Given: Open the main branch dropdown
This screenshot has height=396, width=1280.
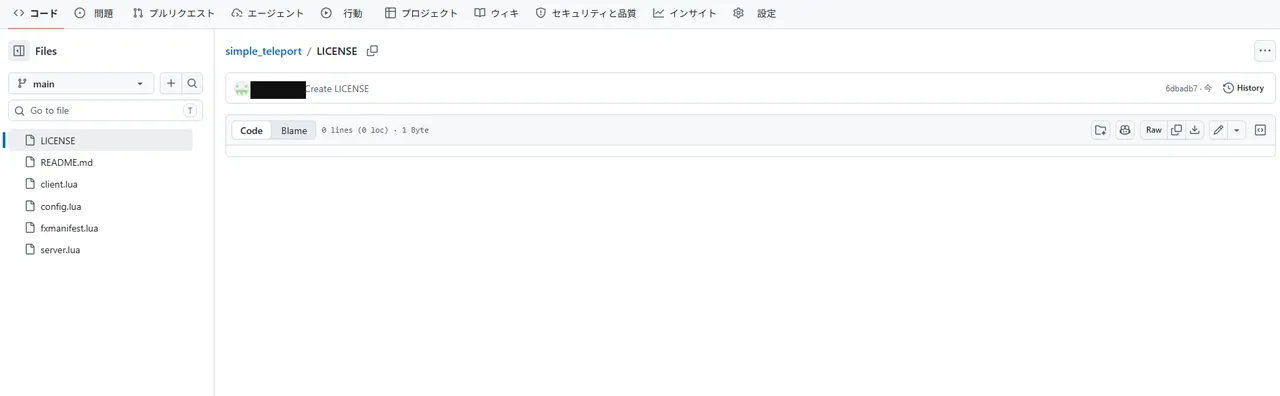Looking at the screenshot, I should pyautogui.click(x=81, y=84).
